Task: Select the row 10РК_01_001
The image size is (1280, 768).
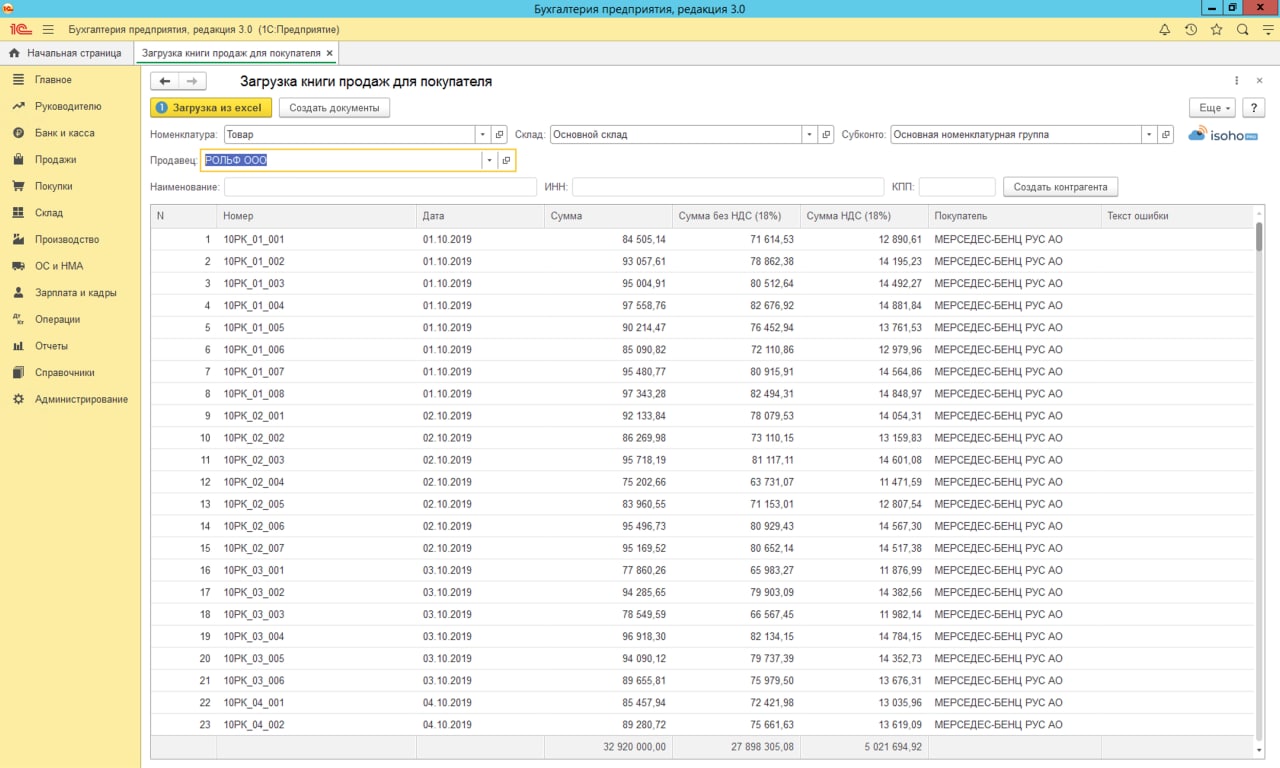Action: (x=702, y=240)
